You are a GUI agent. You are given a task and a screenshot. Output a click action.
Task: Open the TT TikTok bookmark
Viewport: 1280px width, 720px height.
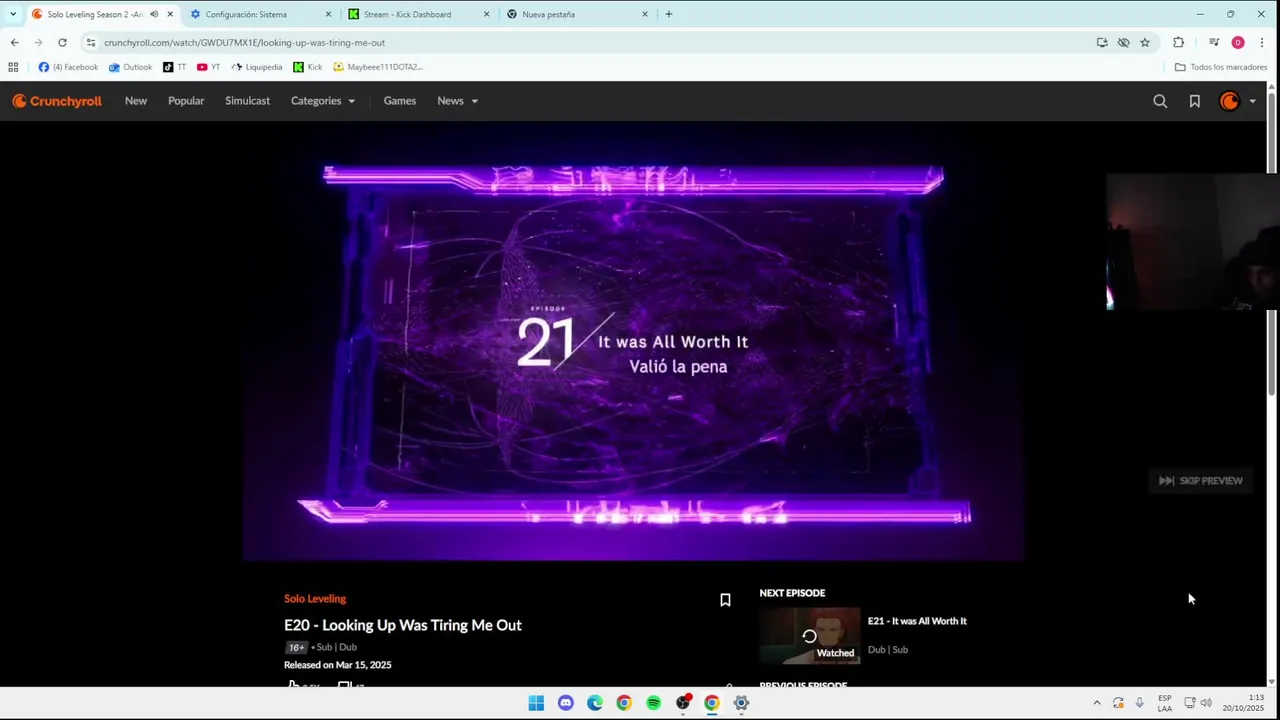pyautogui.click(x=175, y=67)
